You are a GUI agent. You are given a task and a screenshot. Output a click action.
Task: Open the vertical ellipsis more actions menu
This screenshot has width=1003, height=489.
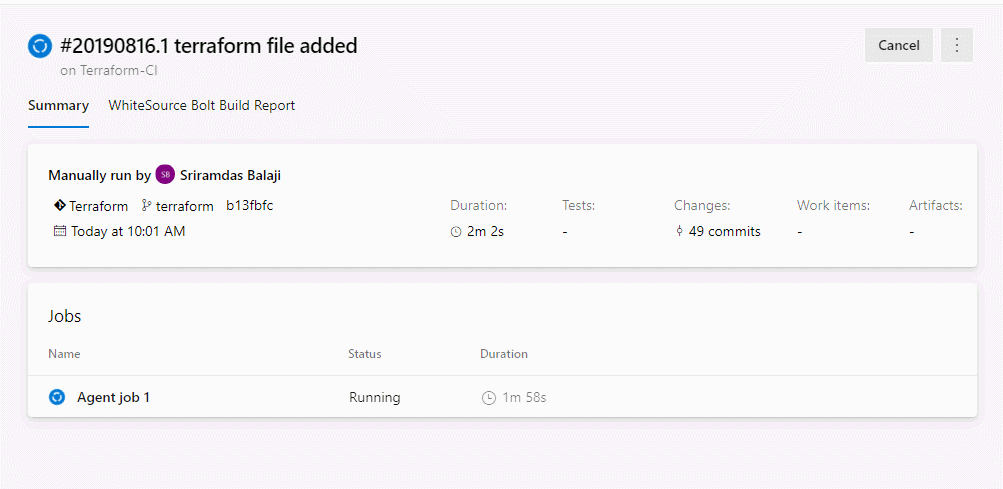tap(957, 45)
